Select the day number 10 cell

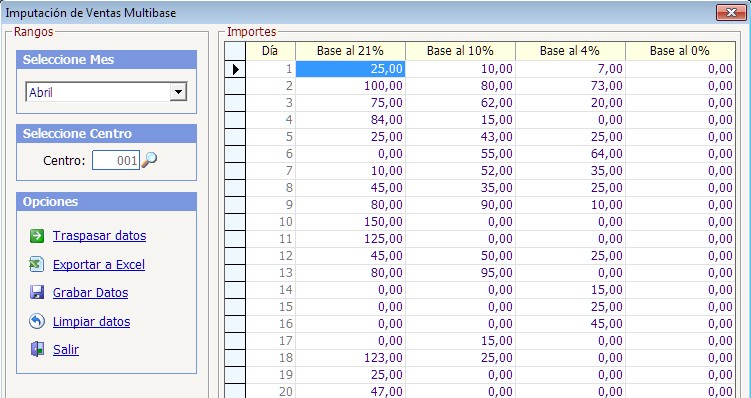pyautogui.click(x=271, y=222)
